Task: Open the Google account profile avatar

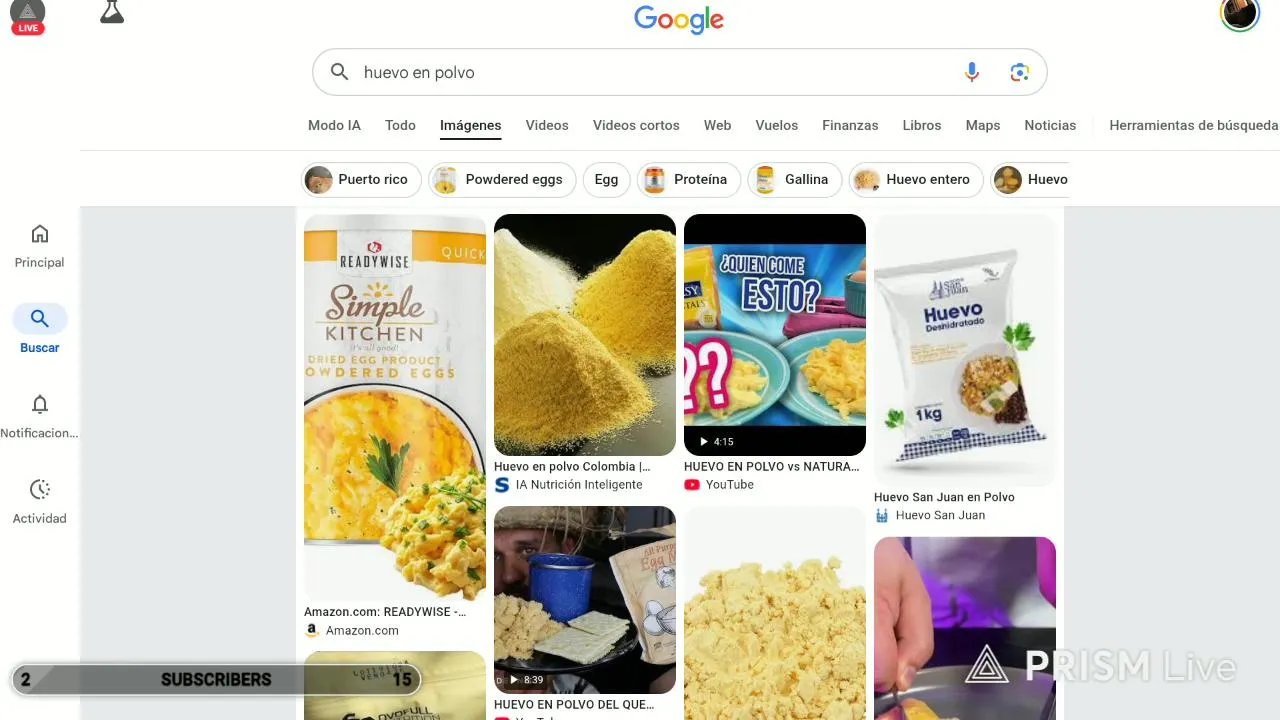Action: coord(1240,14)
